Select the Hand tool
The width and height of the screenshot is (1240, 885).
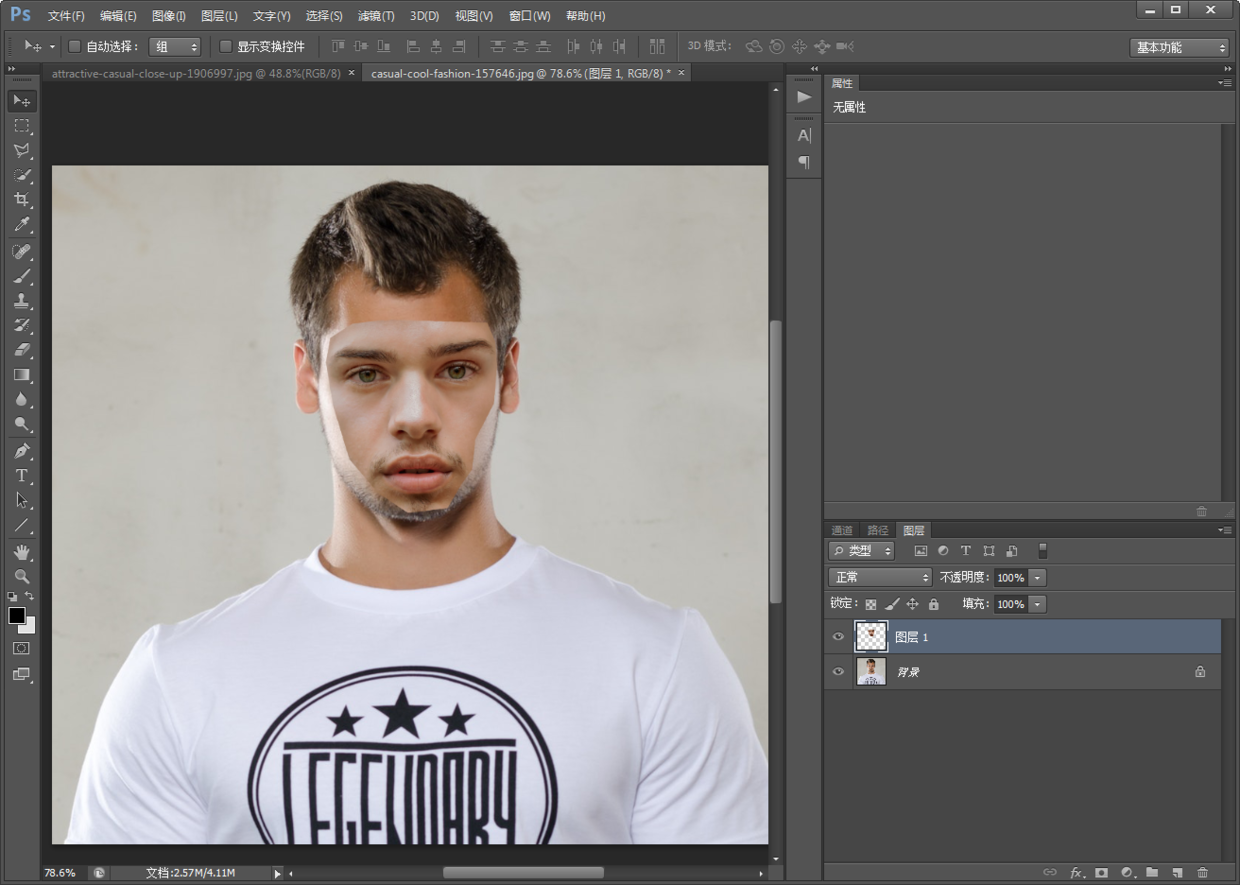coord(21,552)
